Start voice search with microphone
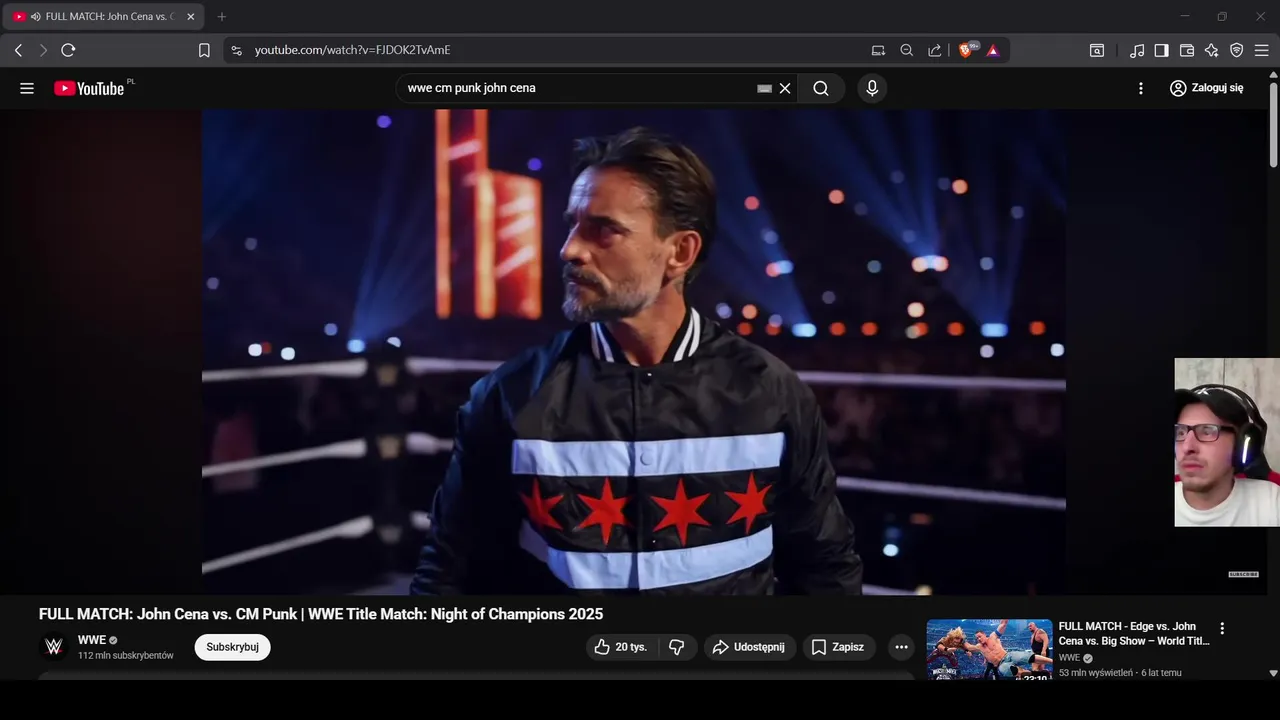This screenshot has height=720, width=1280. click(872, 88)
